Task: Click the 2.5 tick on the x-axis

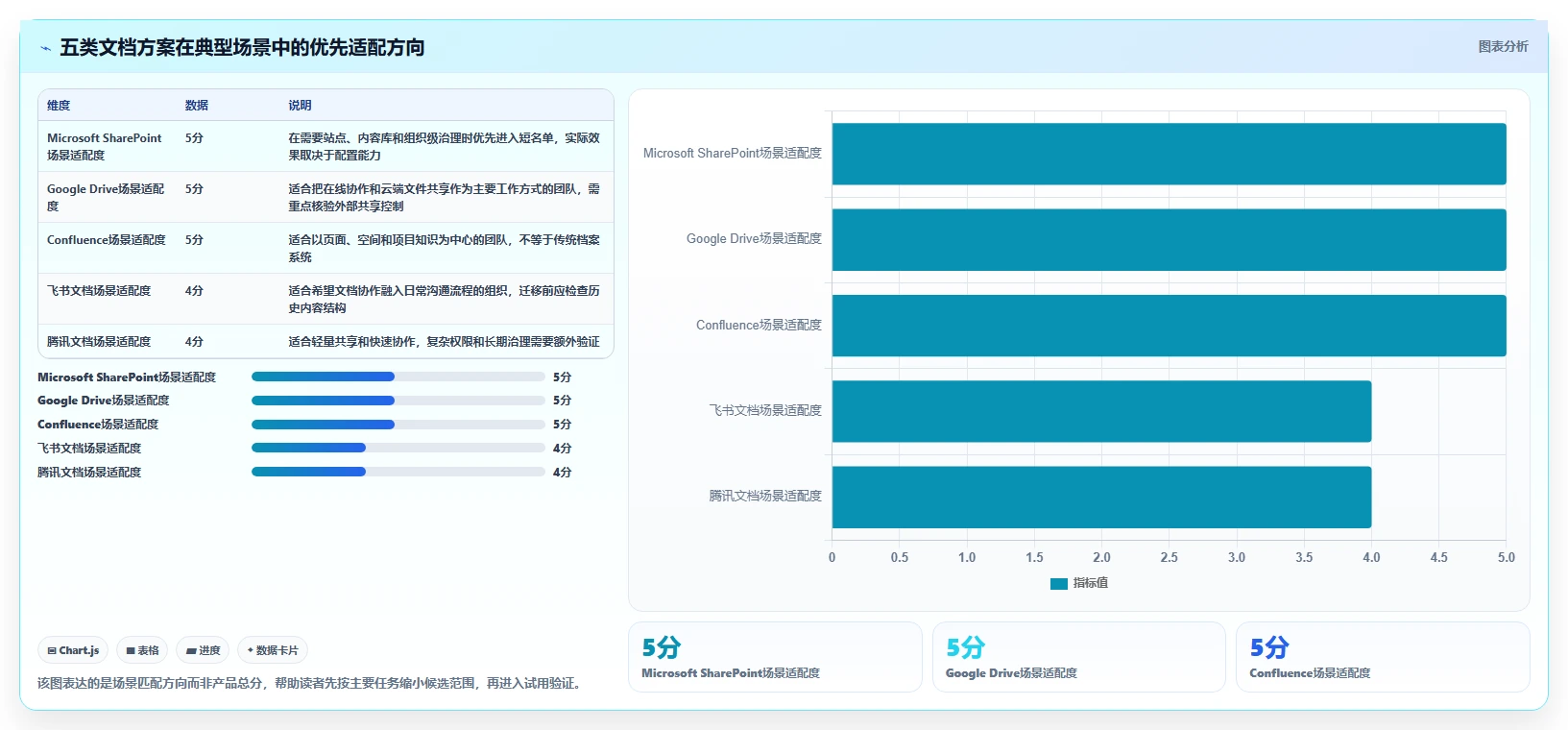Action: 1169,557
